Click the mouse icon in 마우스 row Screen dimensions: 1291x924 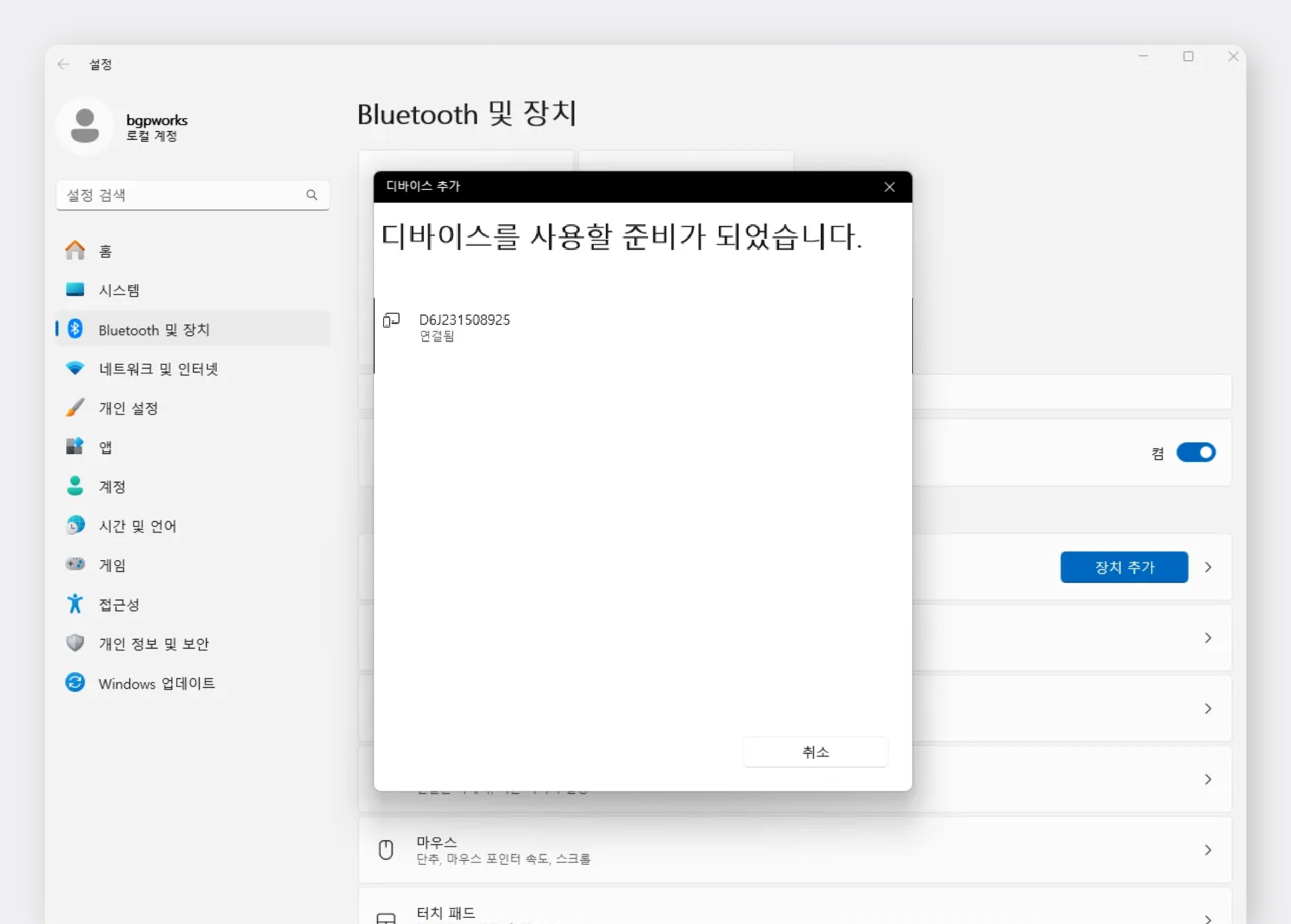pyautogui.click(x=386, y=850)
